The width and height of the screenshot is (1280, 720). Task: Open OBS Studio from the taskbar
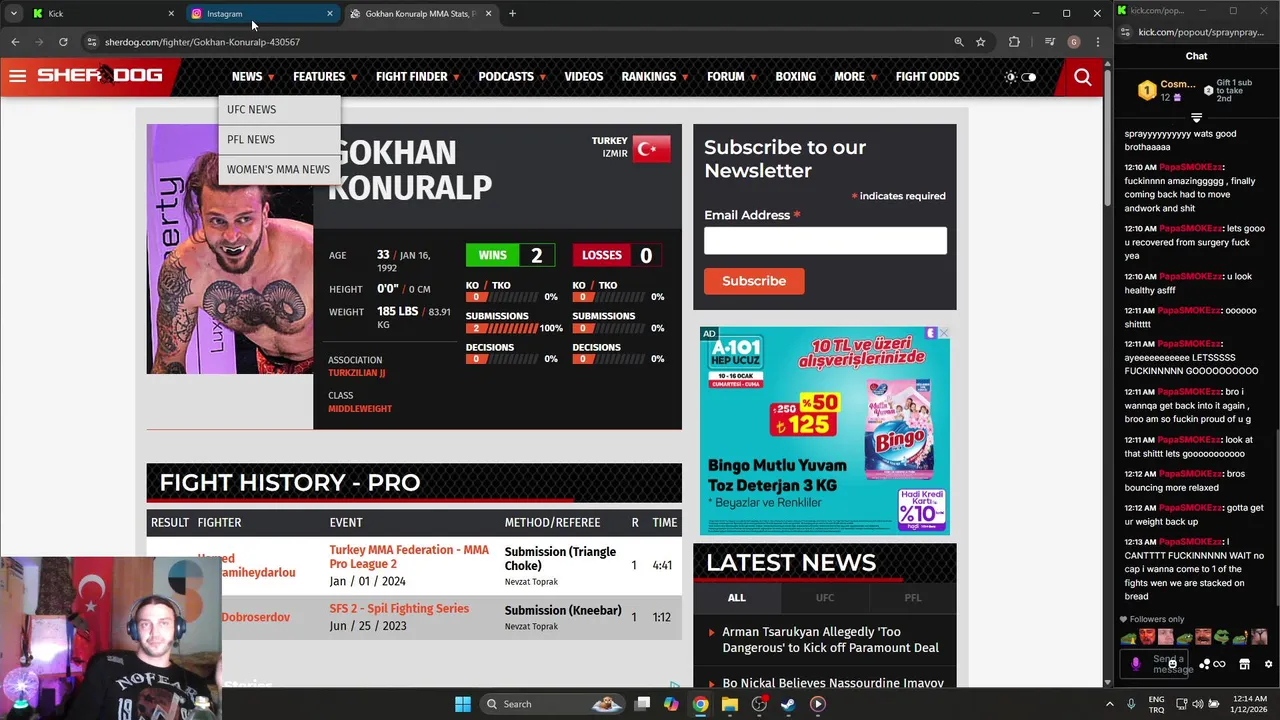click(759, 704)
